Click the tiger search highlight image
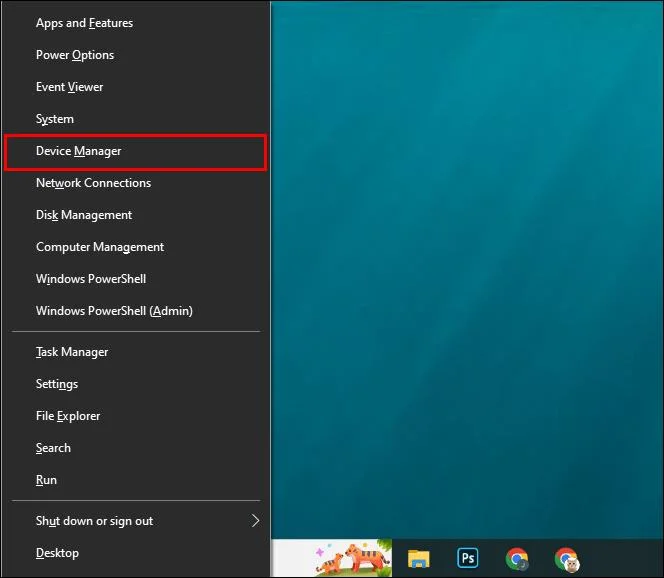This screenshot has height=578, width=664. [352, 558]
